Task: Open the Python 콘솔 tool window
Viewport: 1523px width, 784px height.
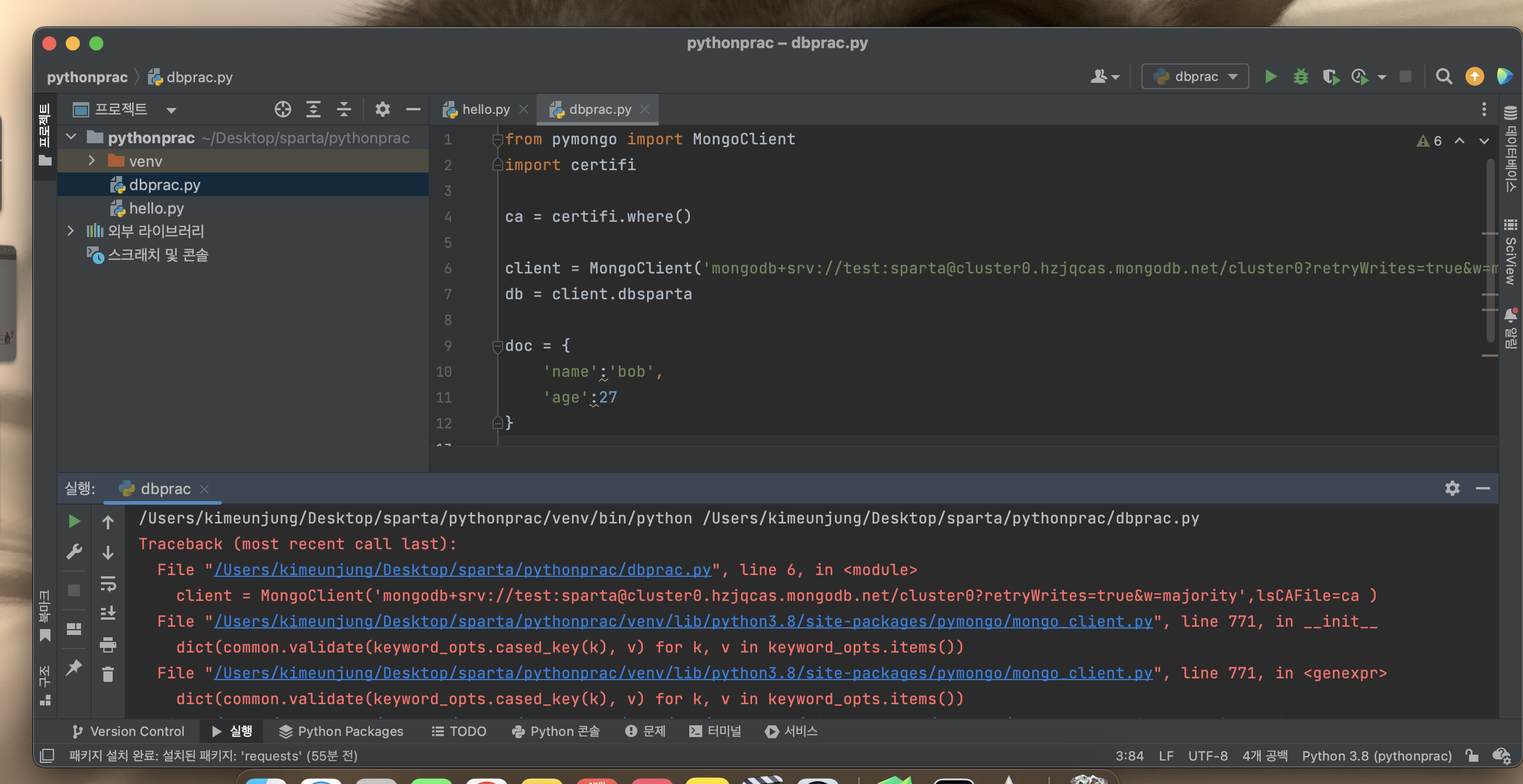Action: click(556, 731)
